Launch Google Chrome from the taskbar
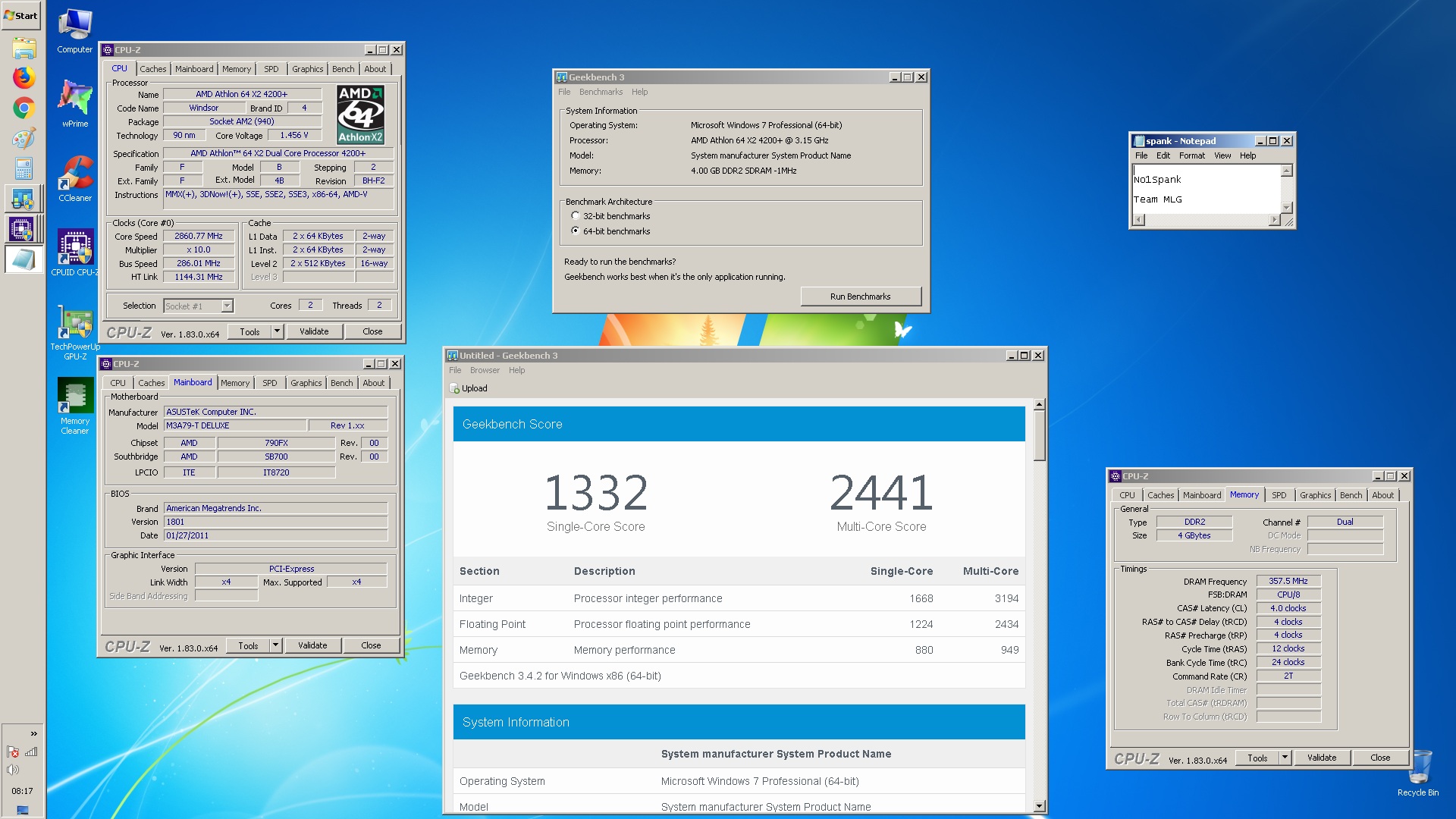1456x819 pixels. 24,108
